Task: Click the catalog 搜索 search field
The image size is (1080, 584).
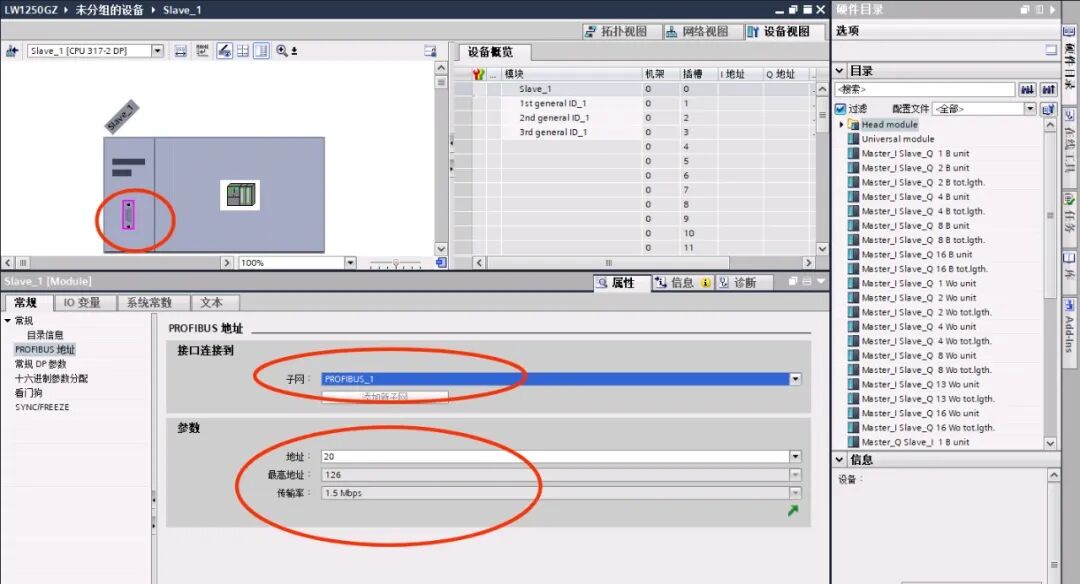Action: click(925, 90)
